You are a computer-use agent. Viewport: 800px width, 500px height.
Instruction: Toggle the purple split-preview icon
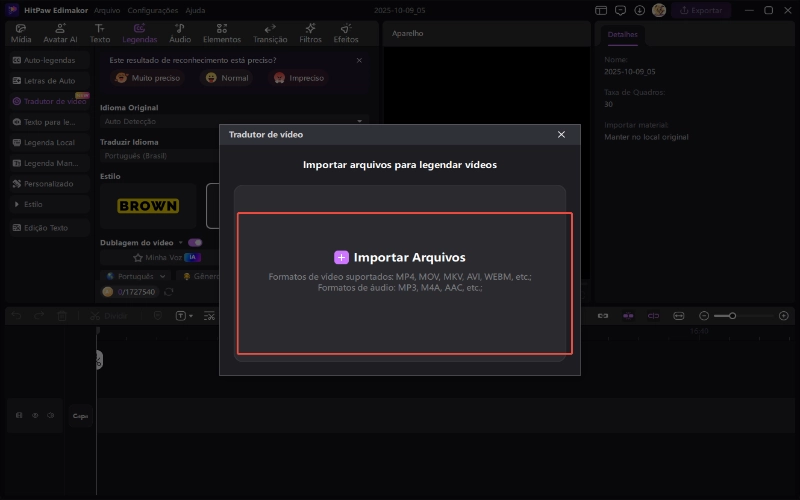[x=653, y=316]
